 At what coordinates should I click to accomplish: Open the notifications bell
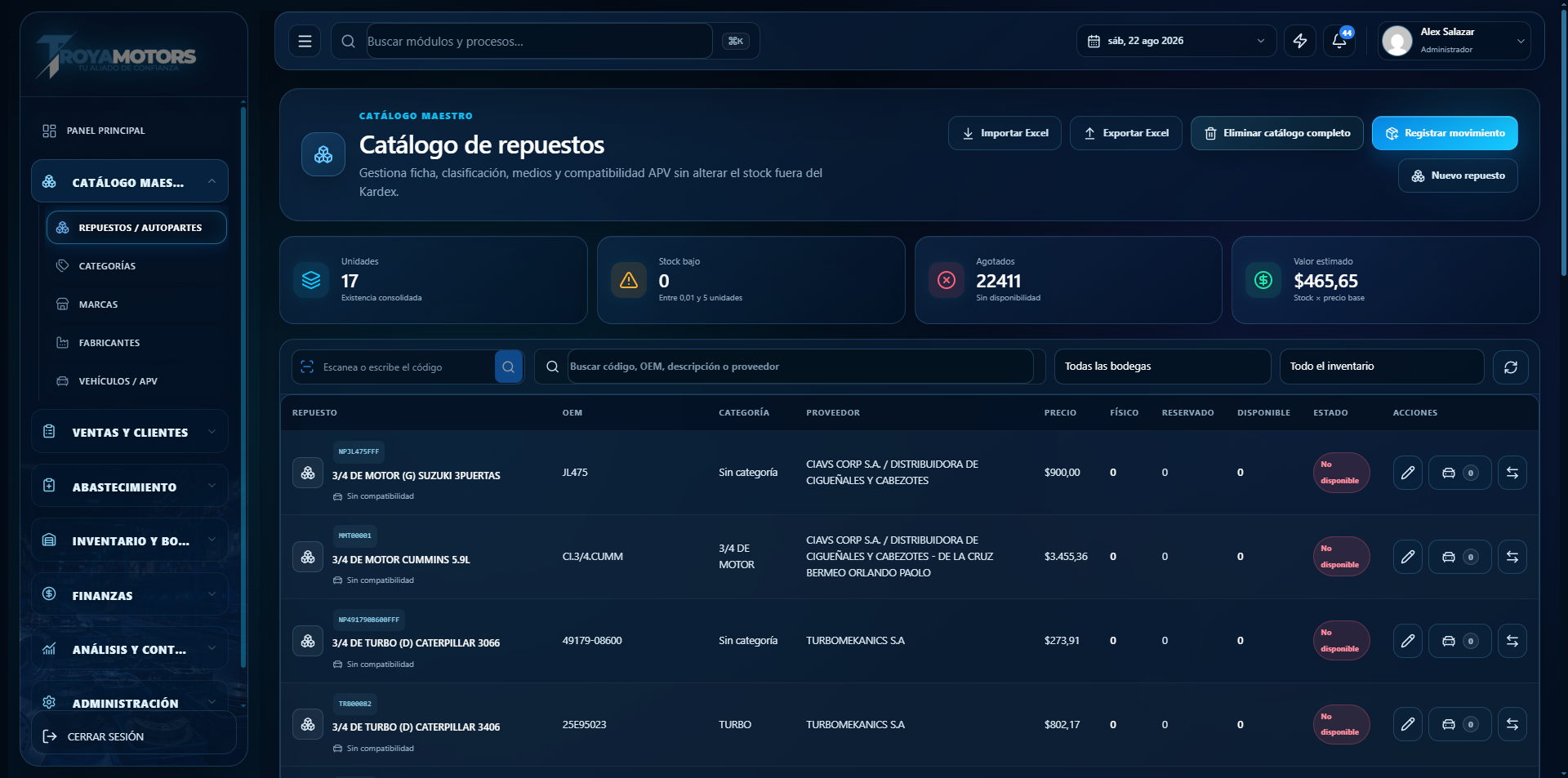click(1339, 41)
